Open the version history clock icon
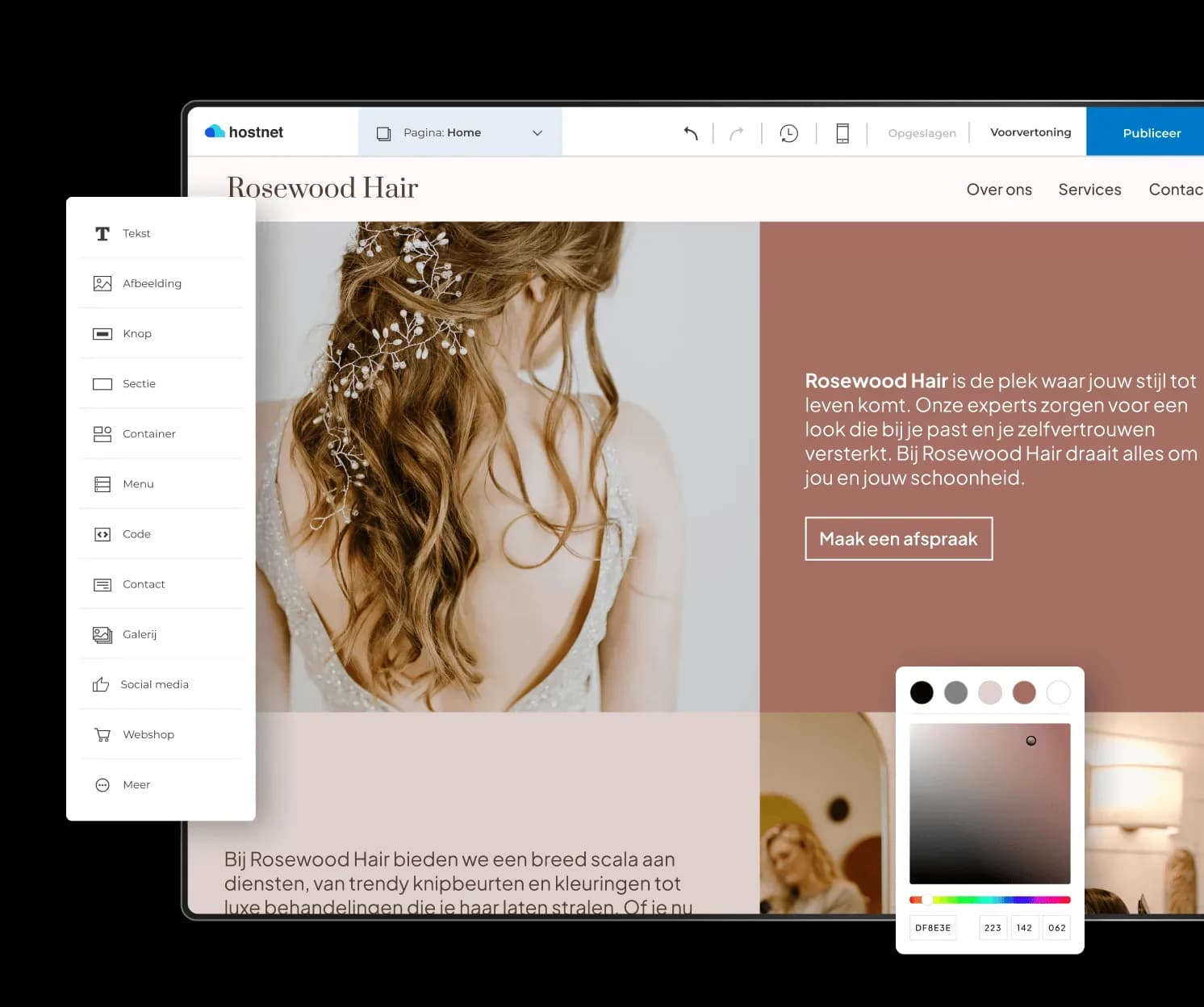The height and width of the screenshot is (1007, 1204). tap(789, 133)
